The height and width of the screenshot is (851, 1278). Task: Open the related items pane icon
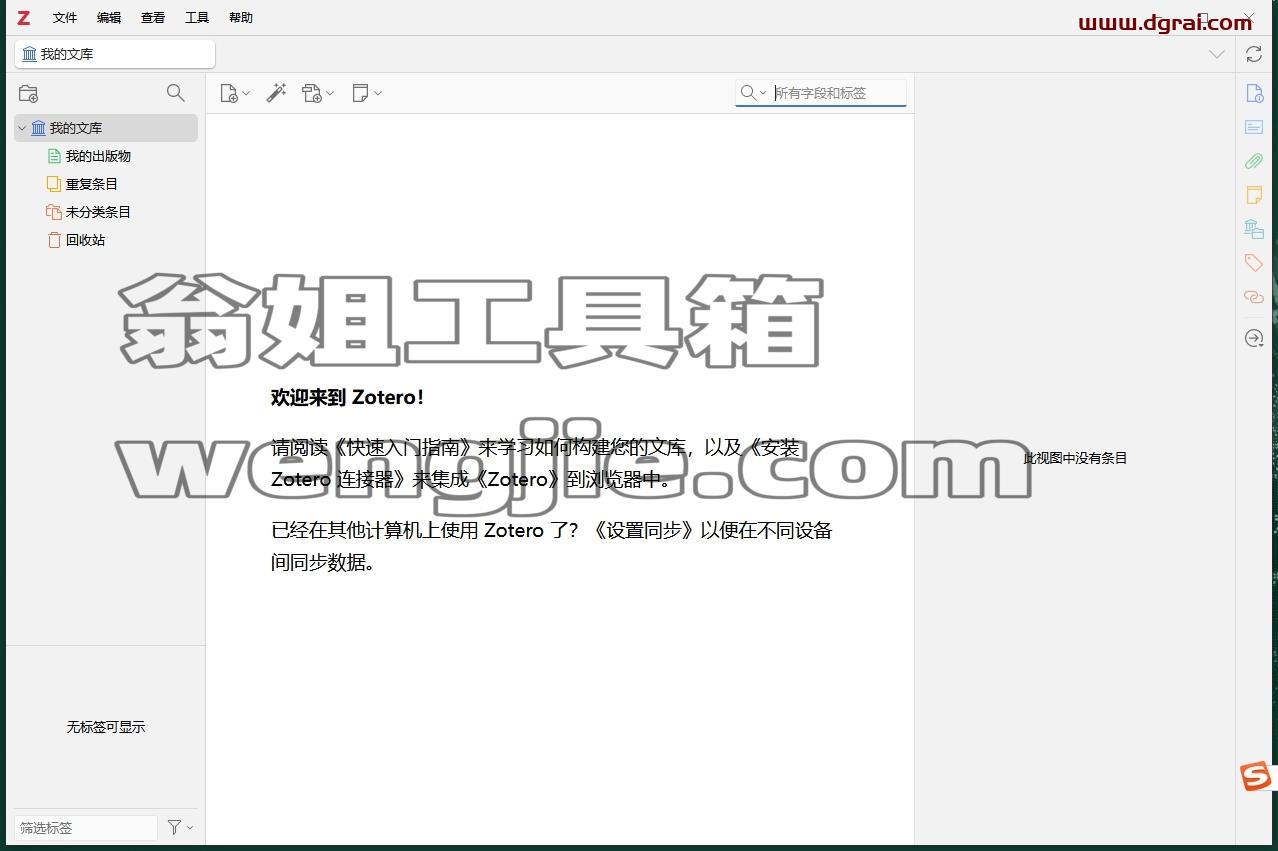[1254, 297]
